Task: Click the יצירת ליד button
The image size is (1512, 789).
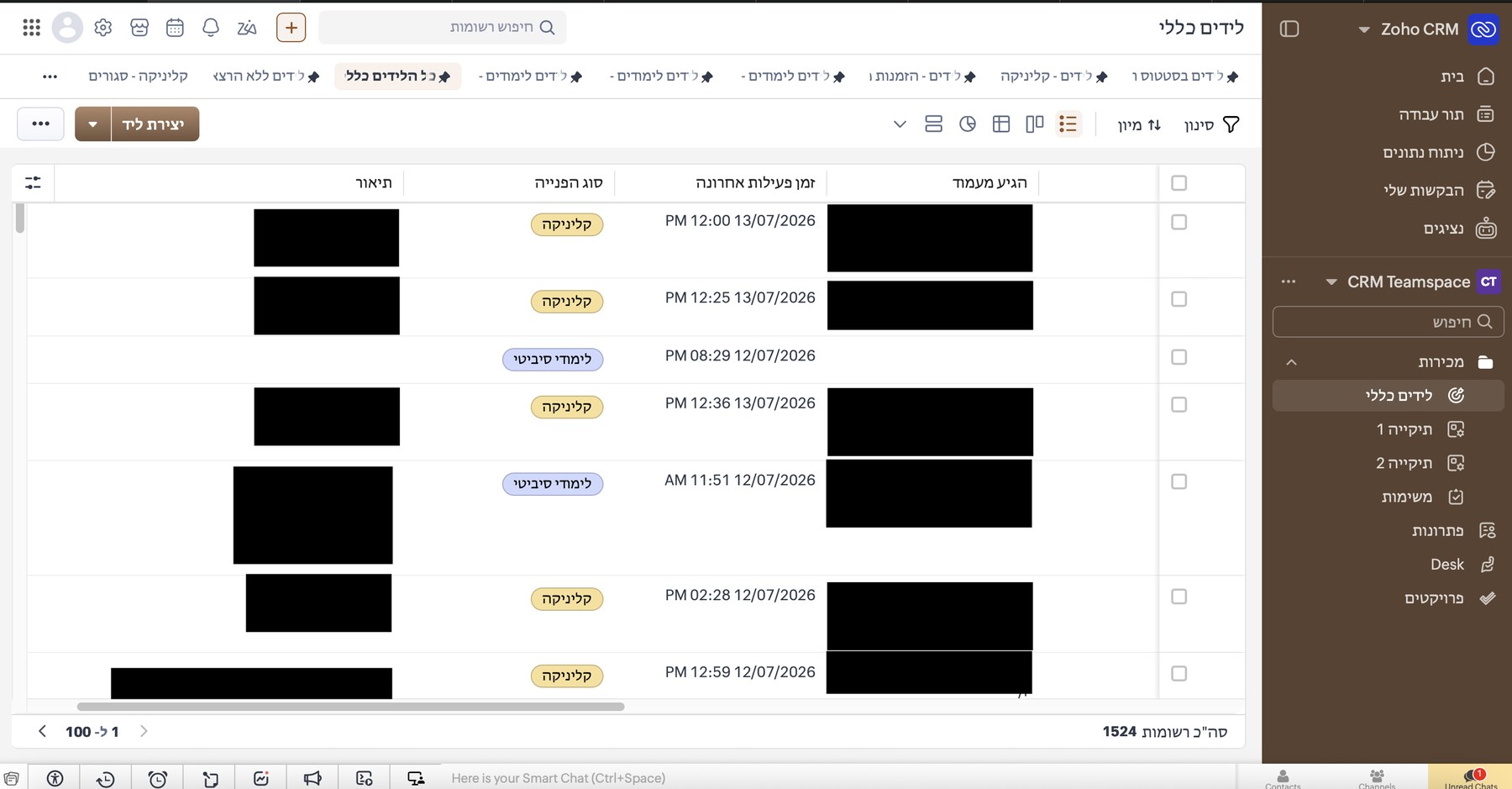Action: pos(155,124)
